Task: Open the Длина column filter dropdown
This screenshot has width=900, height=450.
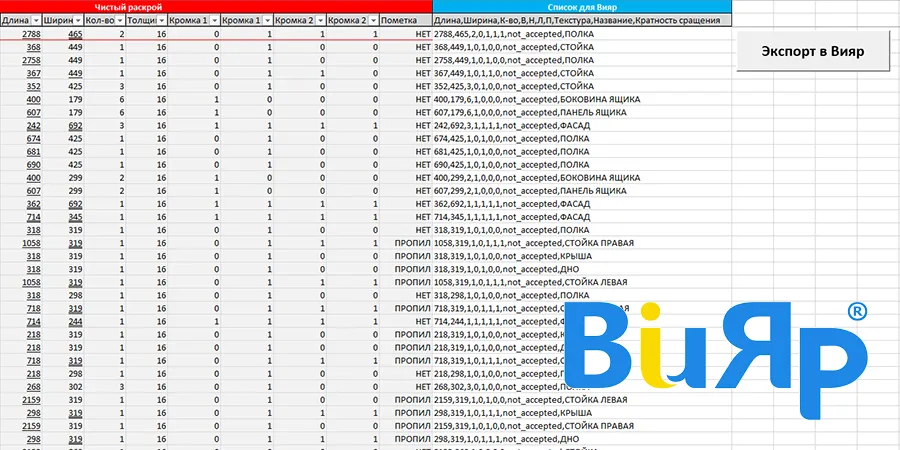Action: (x=37, y=20)
